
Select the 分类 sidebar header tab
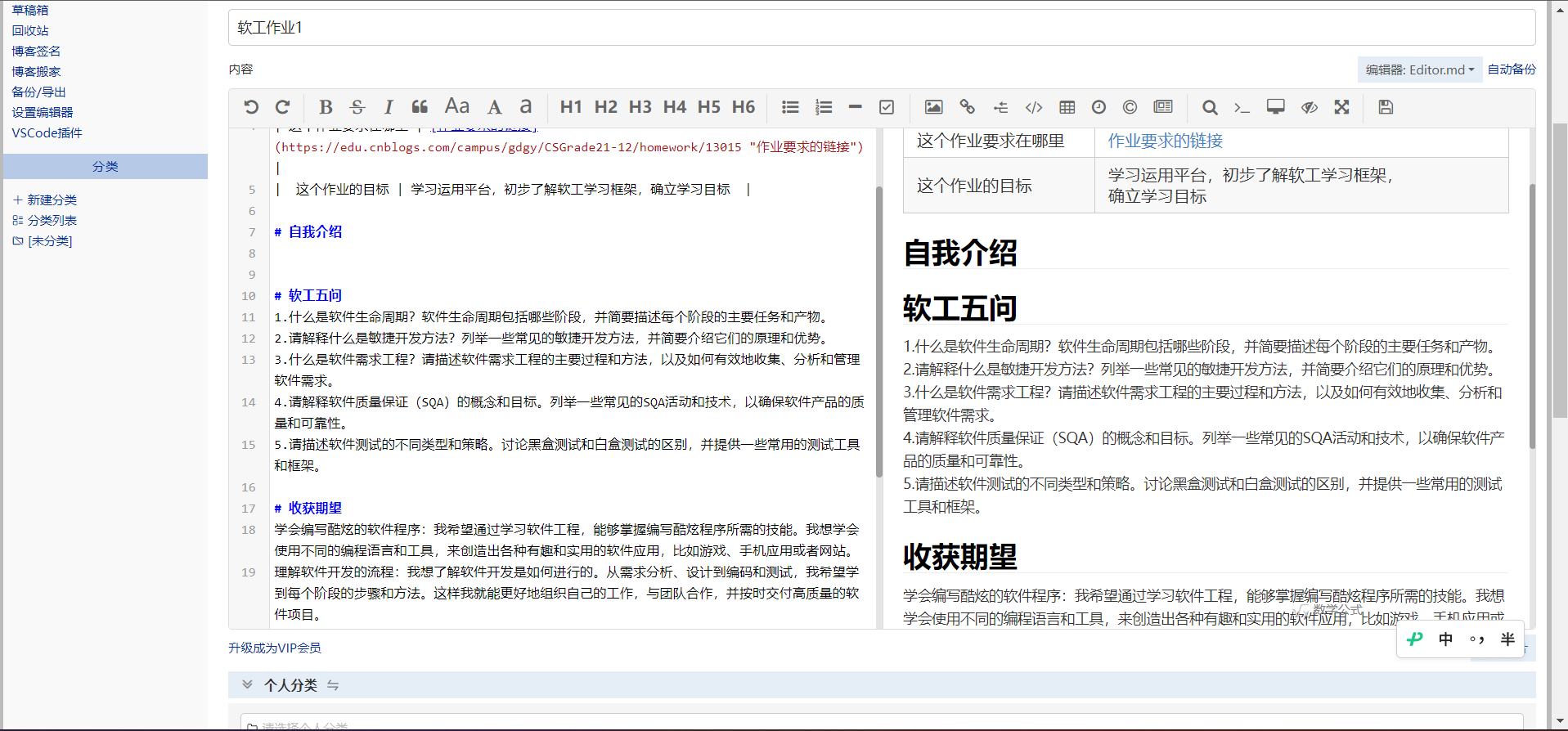click(106, 166)
